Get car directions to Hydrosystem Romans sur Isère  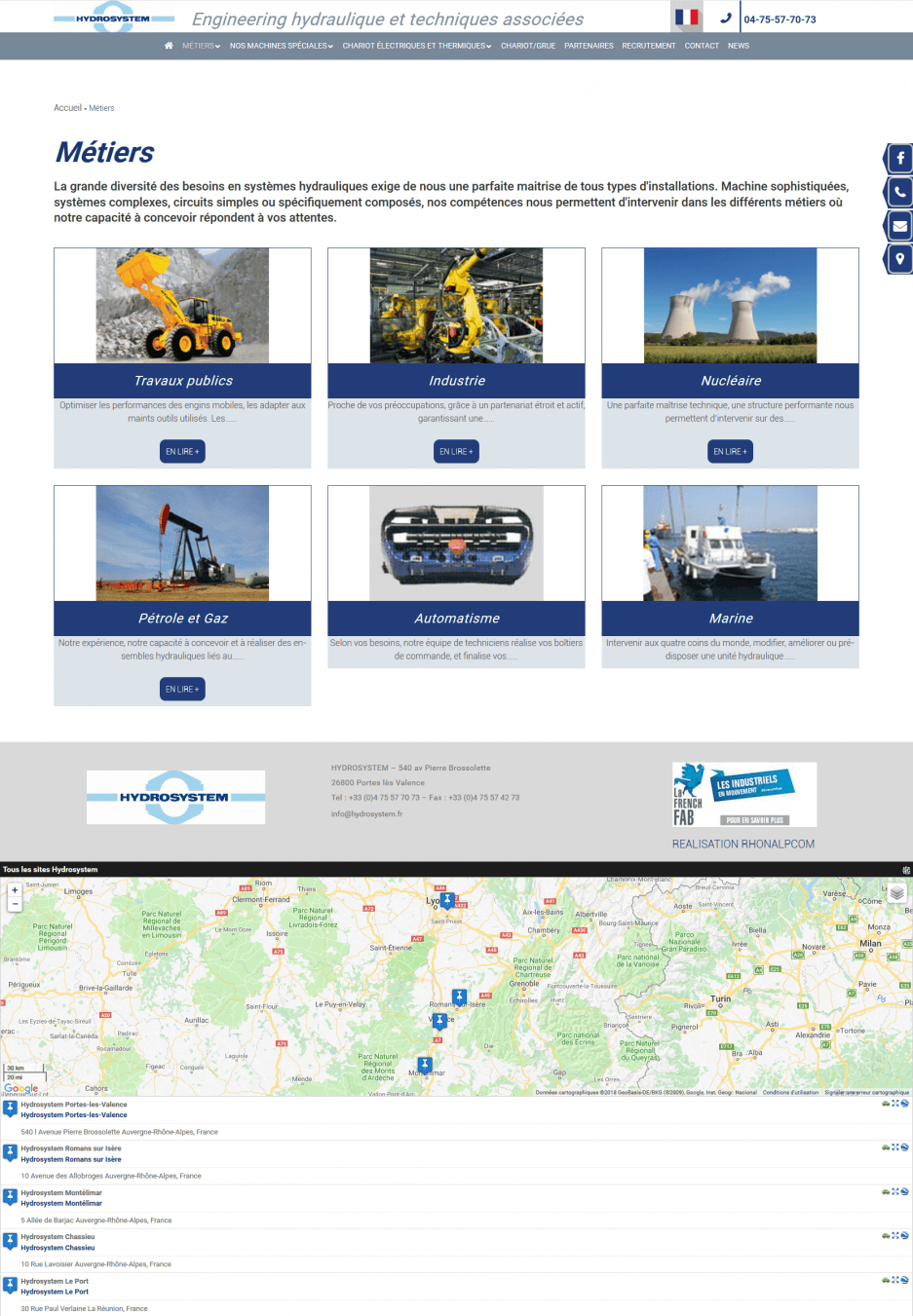click(886, 1147)
